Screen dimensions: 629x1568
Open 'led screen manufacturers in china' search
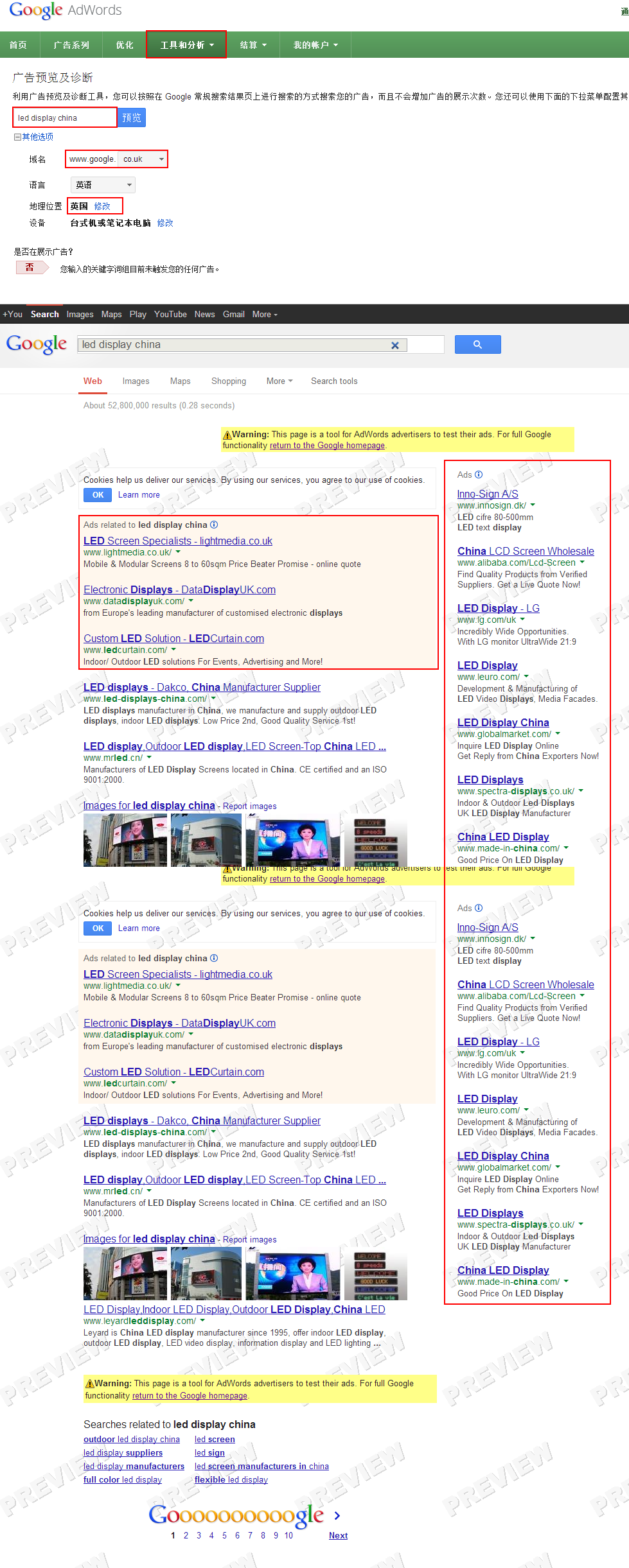(x=261, y=1466)
